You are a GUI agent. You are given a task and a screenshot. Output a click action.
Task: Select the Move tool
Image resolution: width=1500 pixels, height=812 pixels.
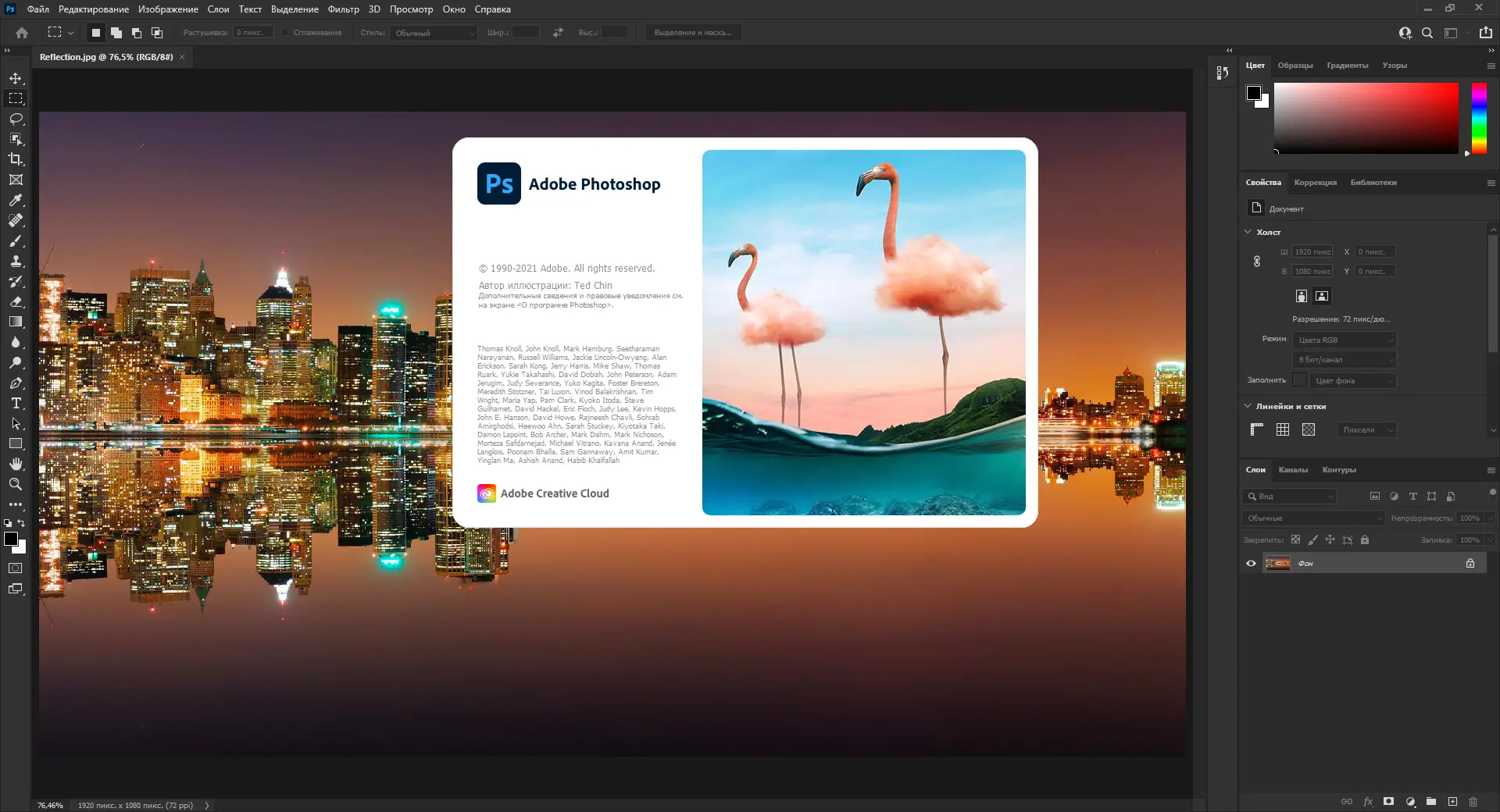(x=16, y=78)
